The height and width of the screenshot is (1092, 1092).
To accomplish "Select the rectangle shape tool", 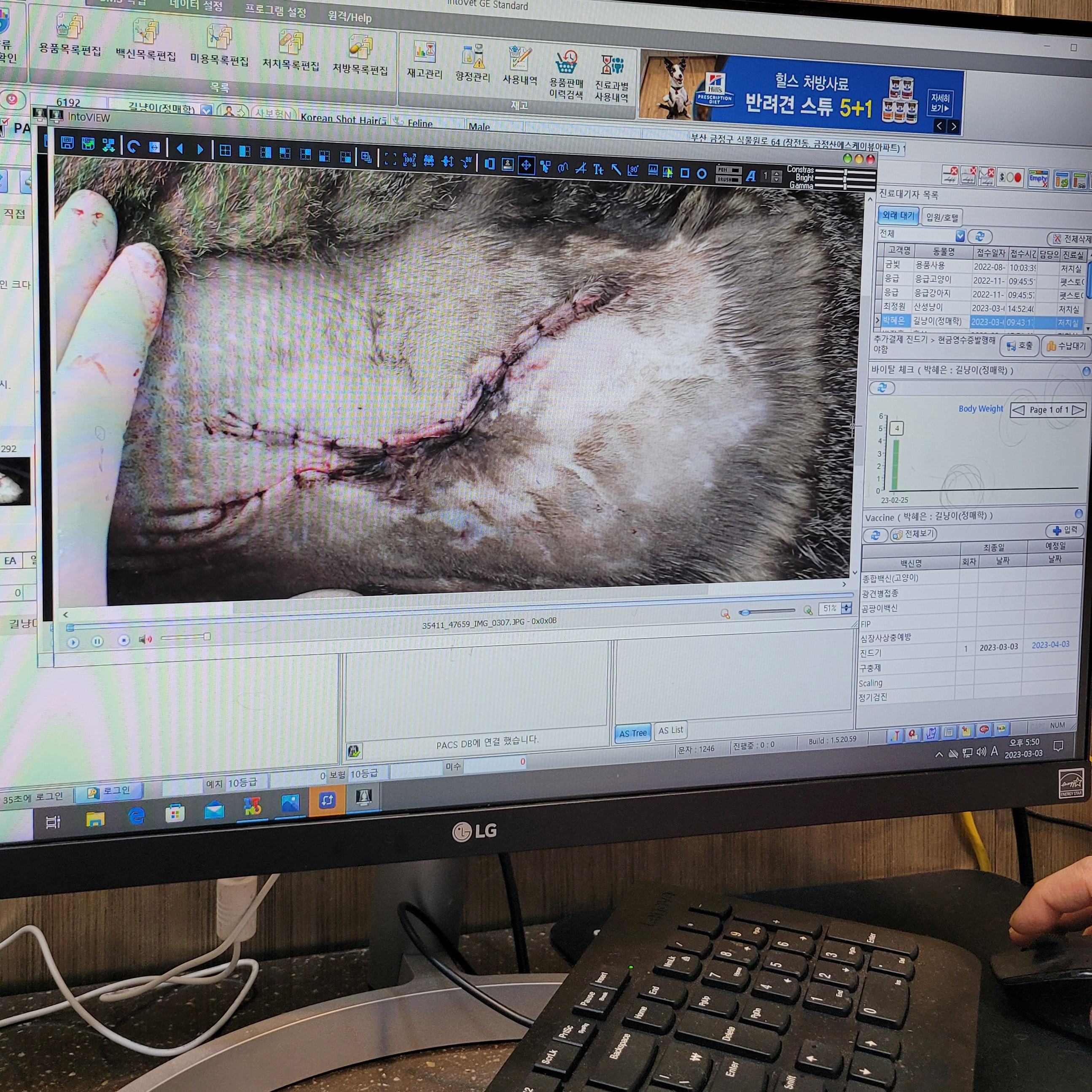I will pyautogui.click(x=684, y=173).
